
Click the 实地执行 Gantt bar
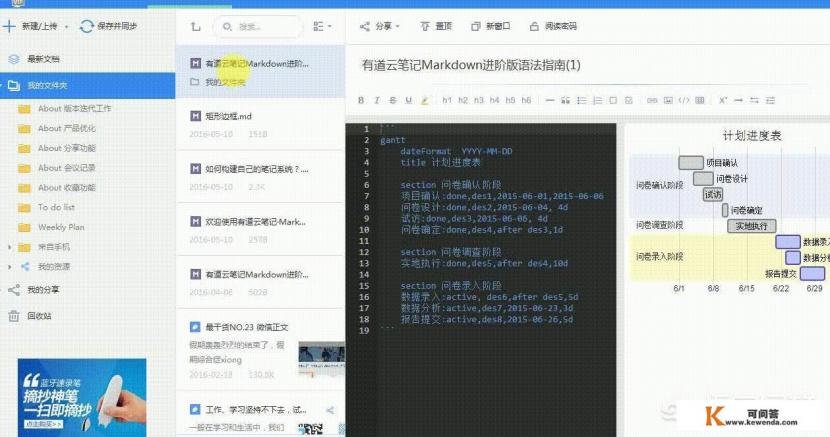pyautogui.click(x=752, y=226)
